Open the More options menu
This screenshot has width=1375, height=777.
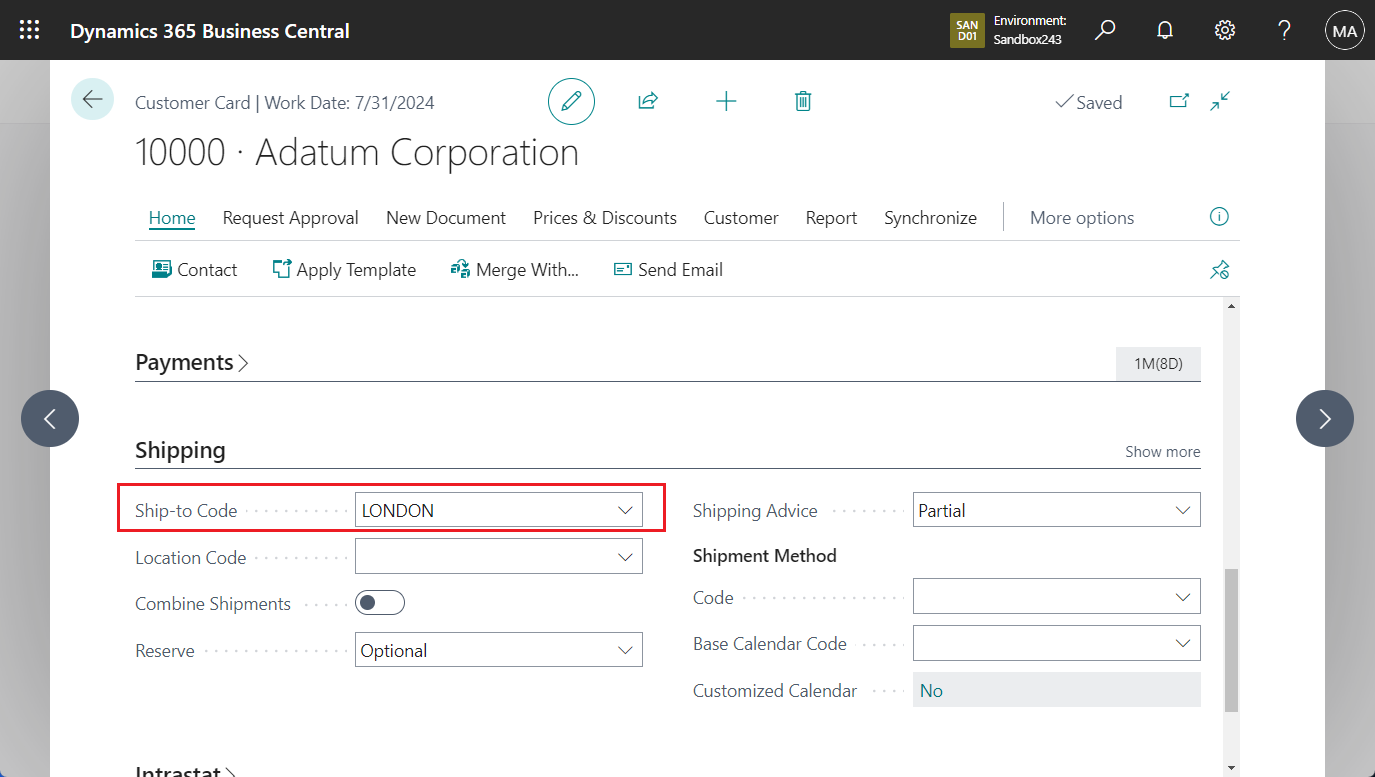1082,217
